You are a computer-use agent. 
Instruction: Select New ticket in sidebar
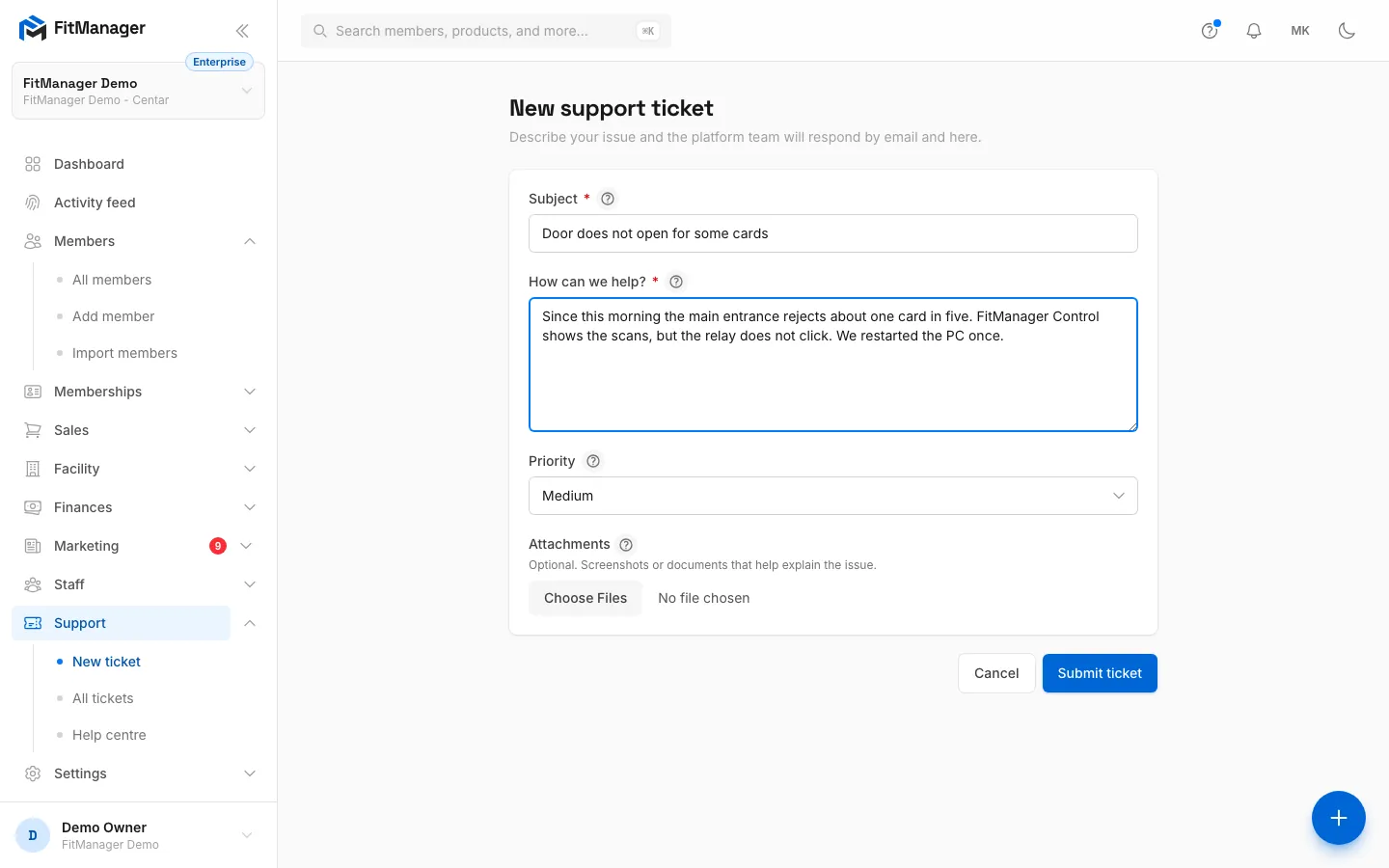106,662
